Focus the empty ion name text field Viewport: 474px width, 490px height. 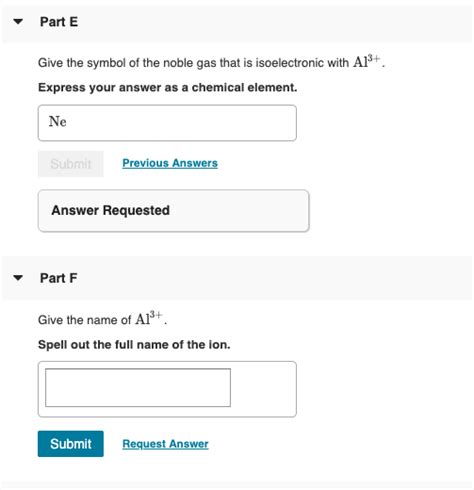pyautogui.click(x=138, y=387)
